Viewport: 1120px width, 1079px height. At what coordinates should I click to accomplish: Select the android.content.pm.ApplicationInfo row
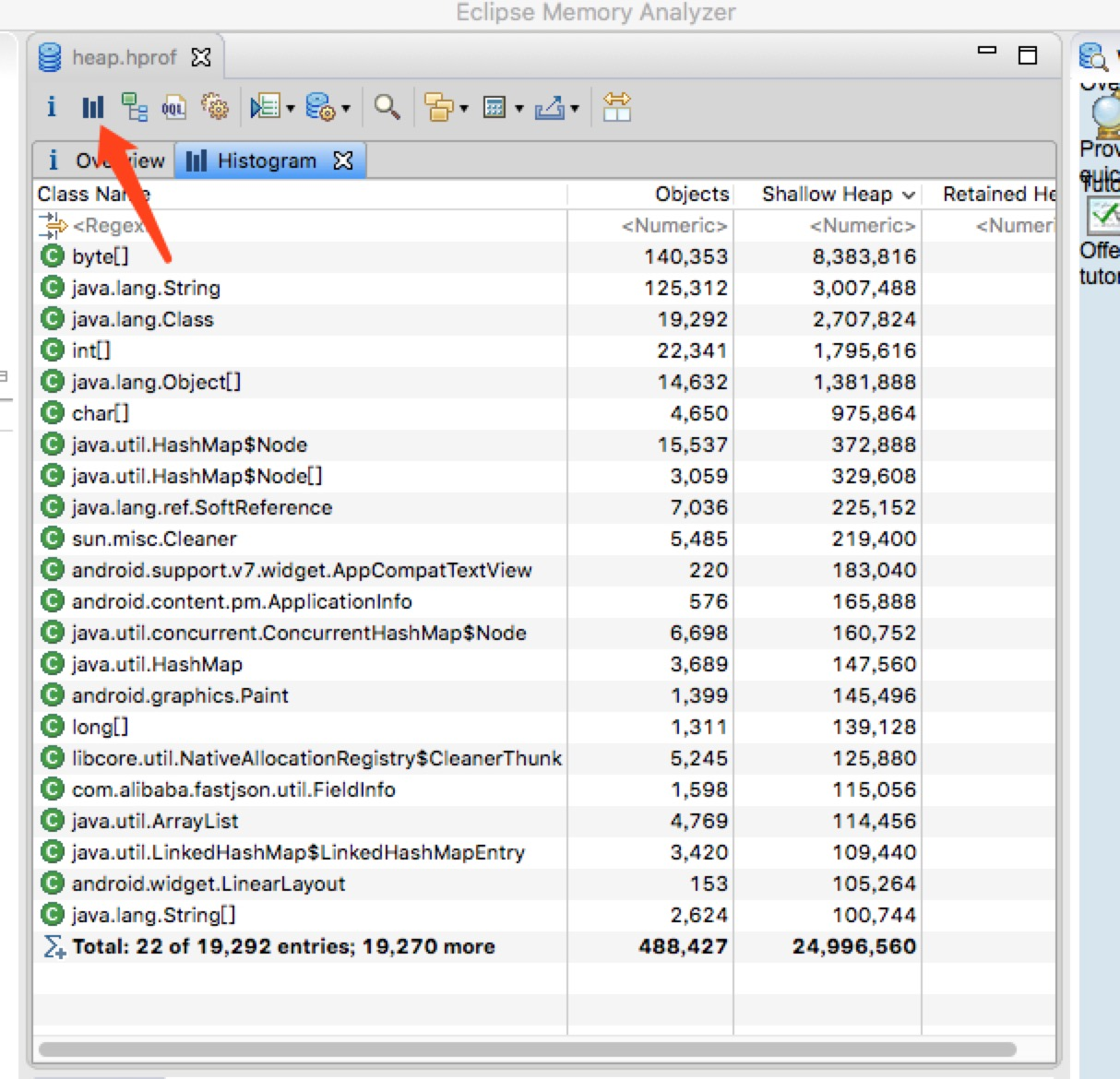pyautogui.click(x=544, y=601)
